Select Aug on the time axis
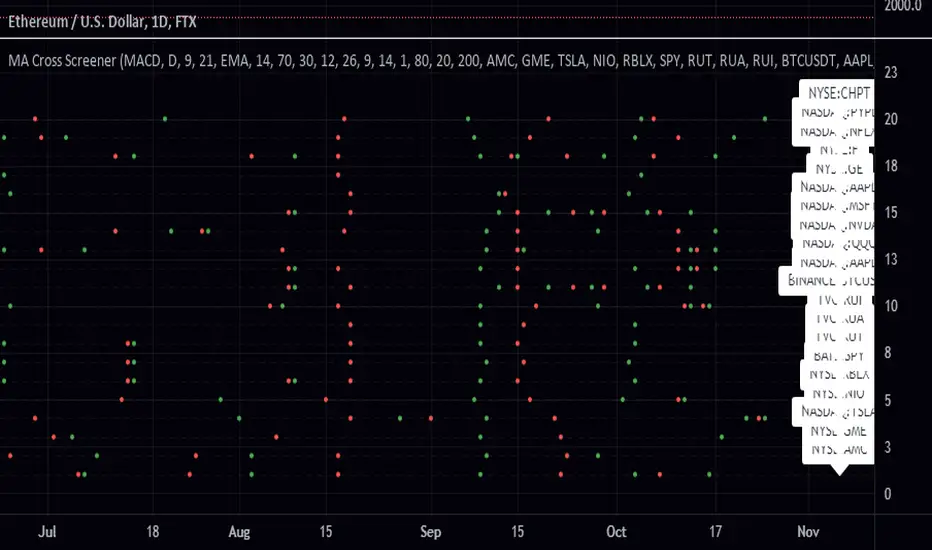This screenshot has height=550, width=932. 240,531
